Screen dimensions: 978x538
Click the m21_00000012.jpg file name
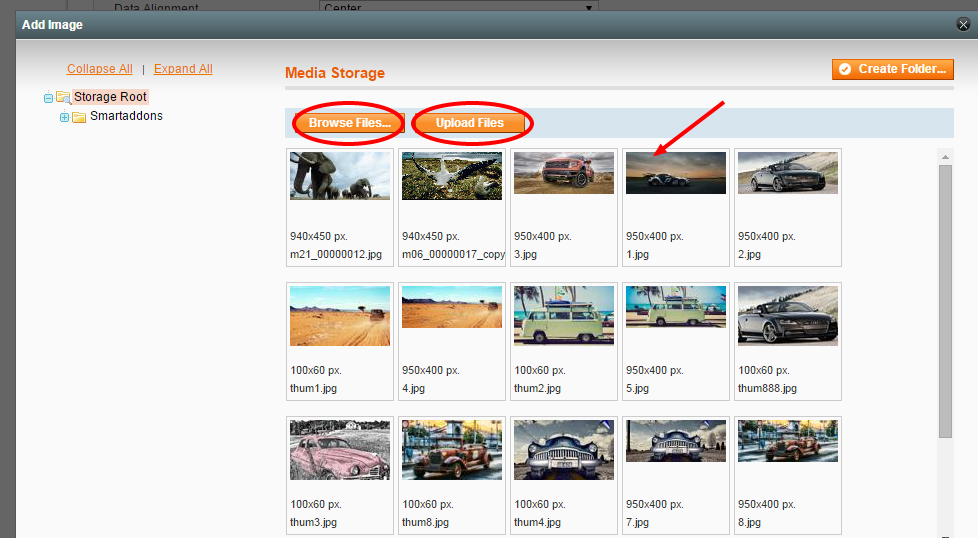click(336, 254)
